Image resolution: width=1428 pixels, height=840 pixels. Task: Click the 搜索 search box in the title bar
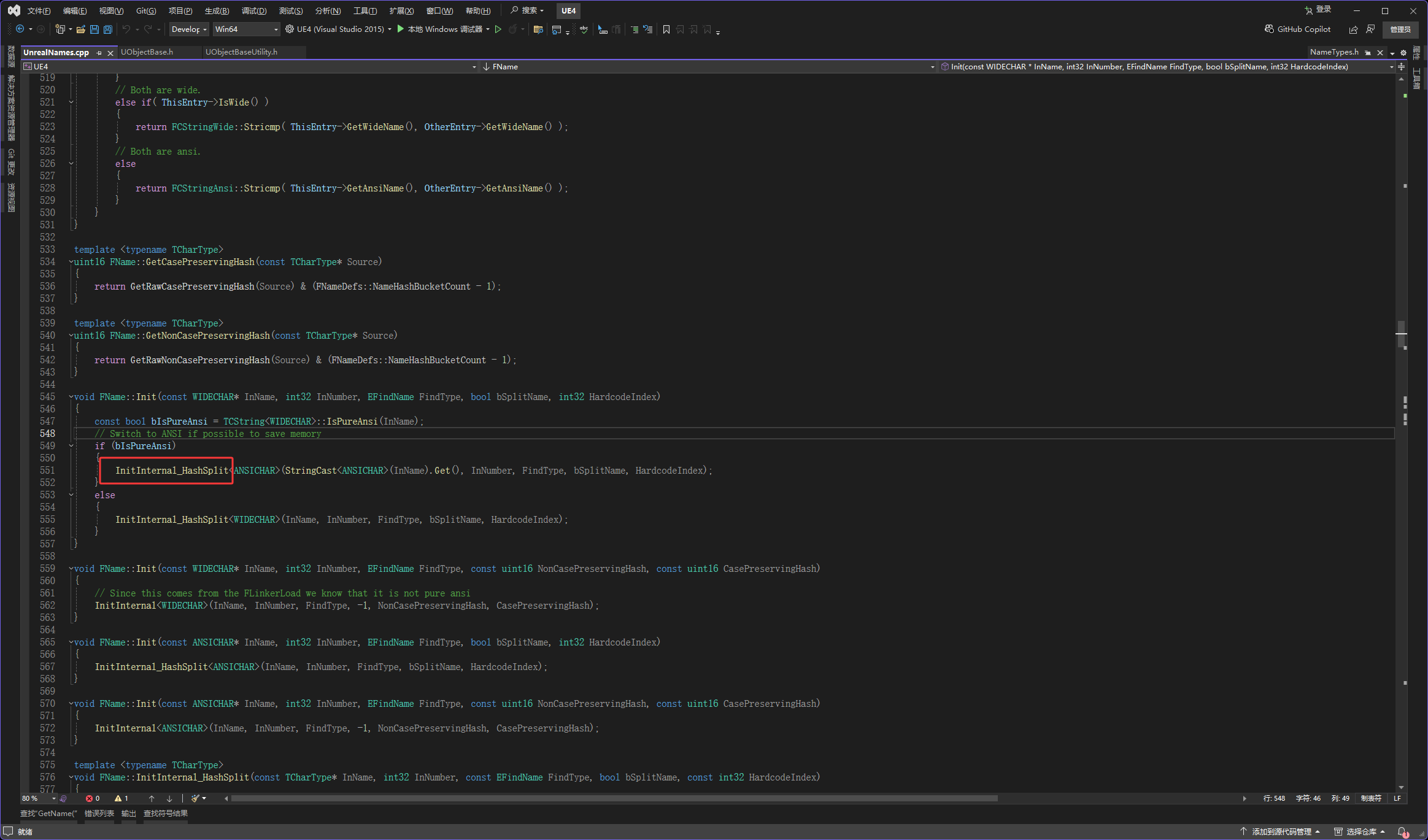click(528, 10)
